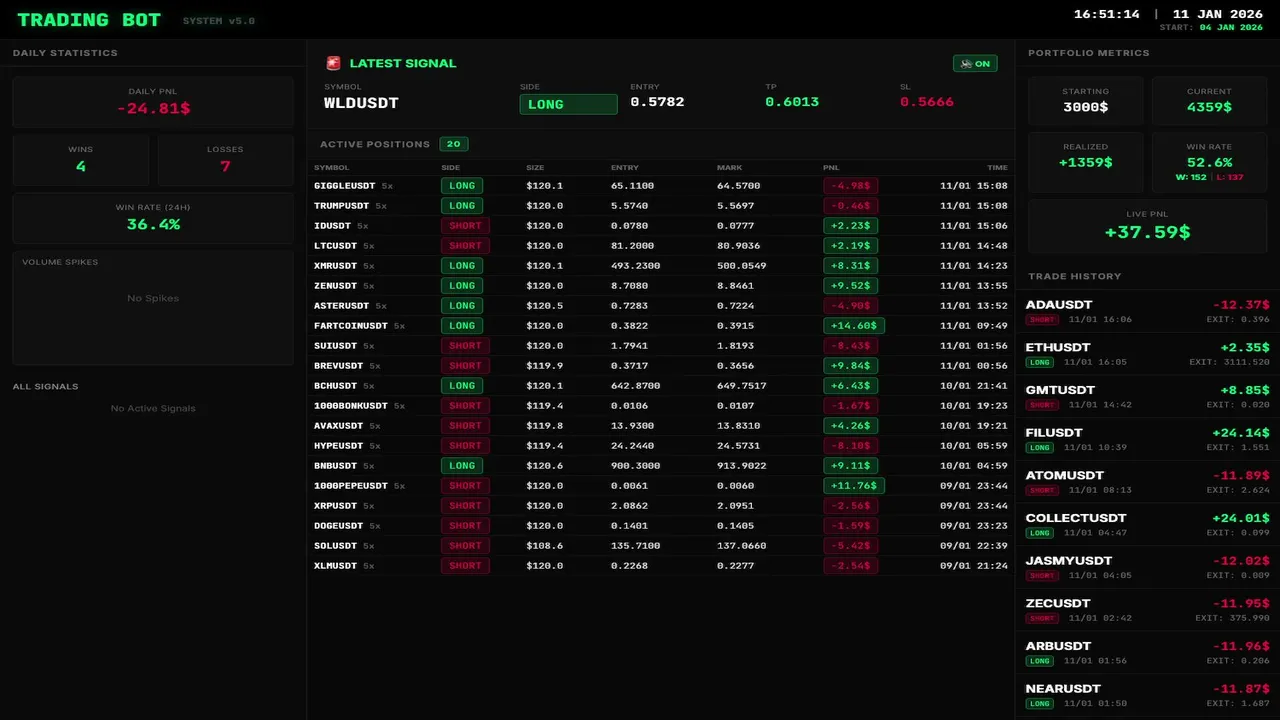Click ASTERUSDT mark price 0.7224

(x=735, y=306)
